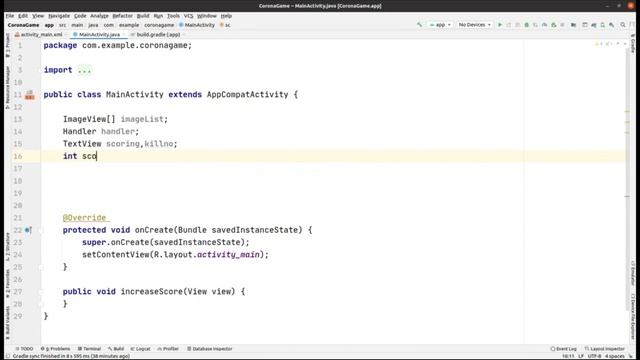This screenshot has width=640, height=360.
Task: Open the Gradle panel on right edge
Action: click(633, 43)
